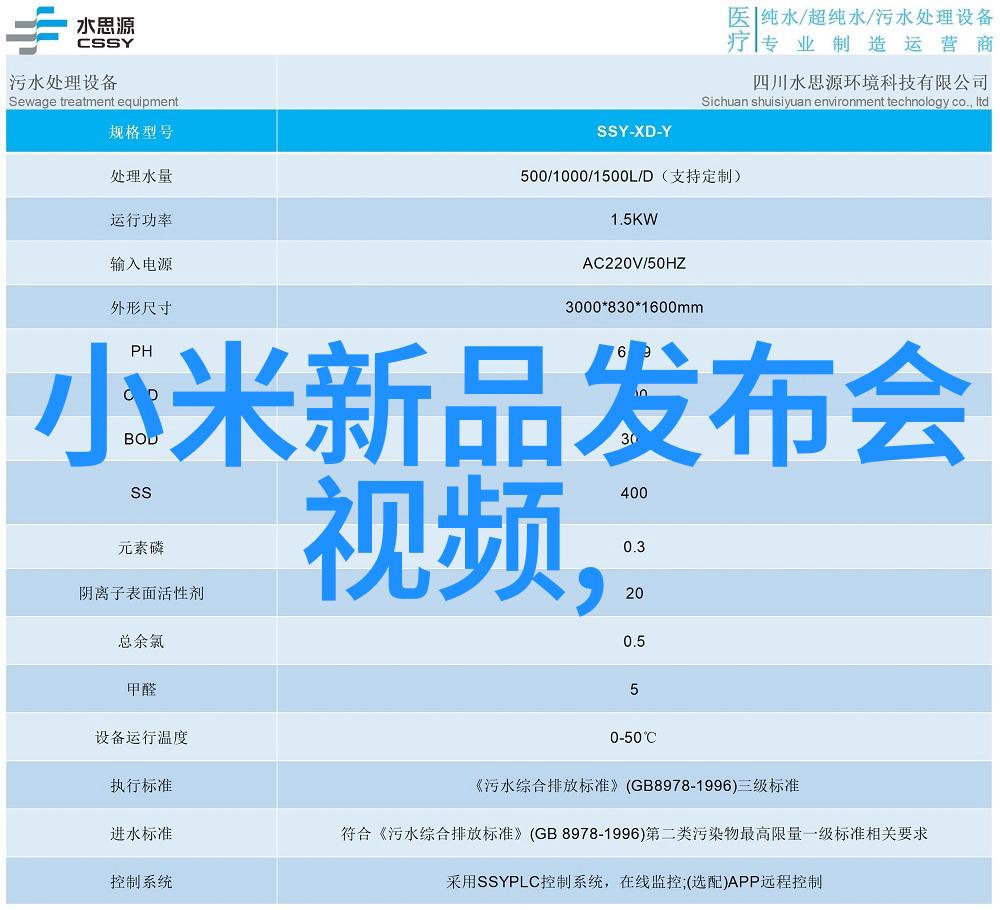Screen dimensions: 1000x910
Task: Click the '外形尺寸' row label
Action: tap(141, 308)
